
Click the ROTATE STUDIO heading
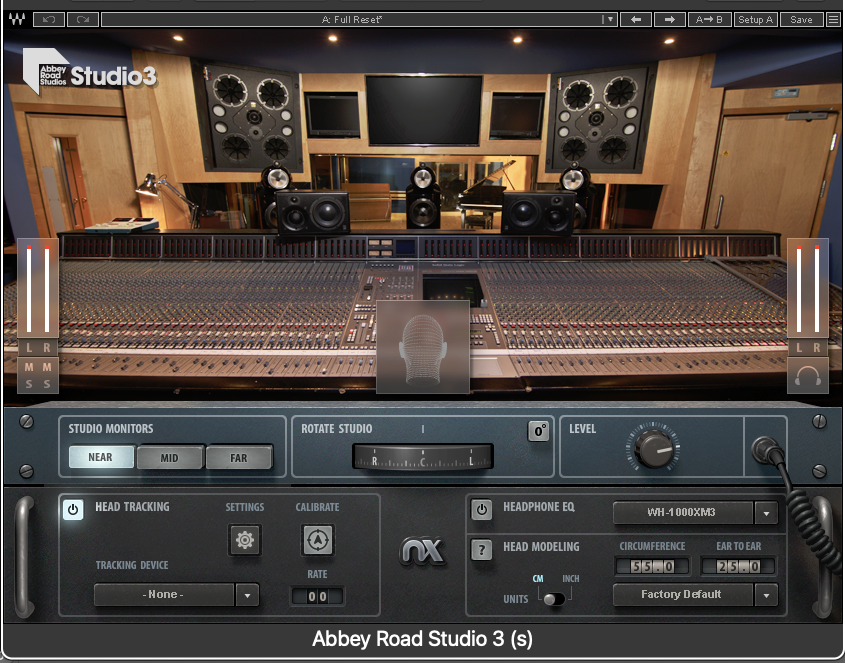coord(336,429)
